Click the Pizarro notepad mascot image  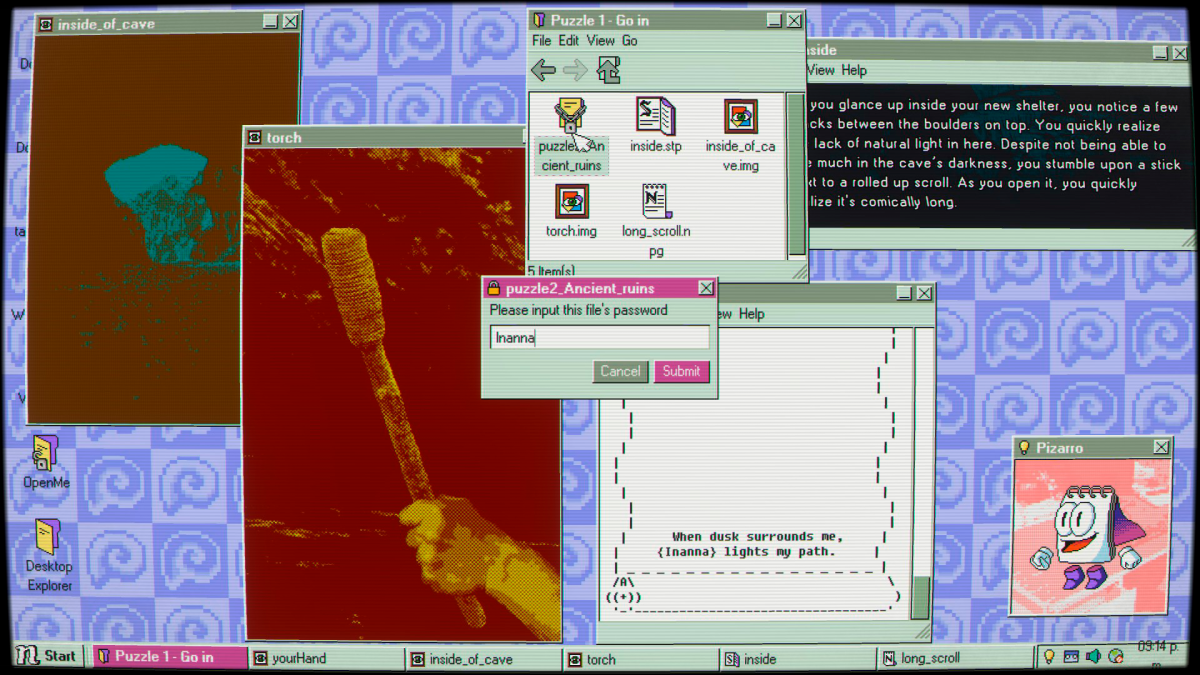pyautogui.click(x=1090, y=537)
